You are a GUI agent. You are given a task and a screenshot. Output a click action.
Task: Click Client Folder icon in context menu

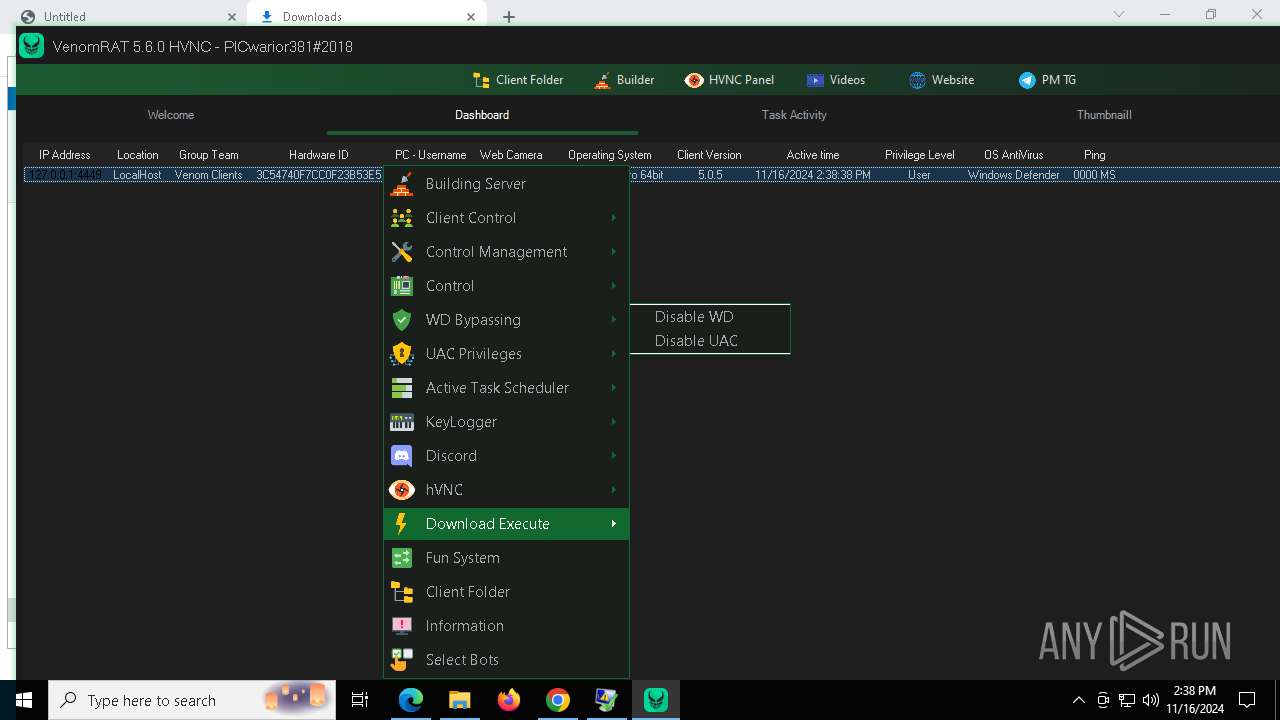[x=401, y=592]
